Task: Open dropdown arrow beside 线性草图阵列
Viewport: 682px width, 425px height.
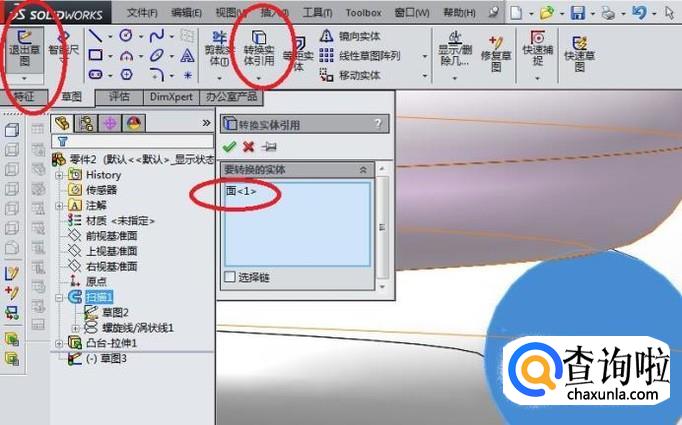Action: [425, 56]
